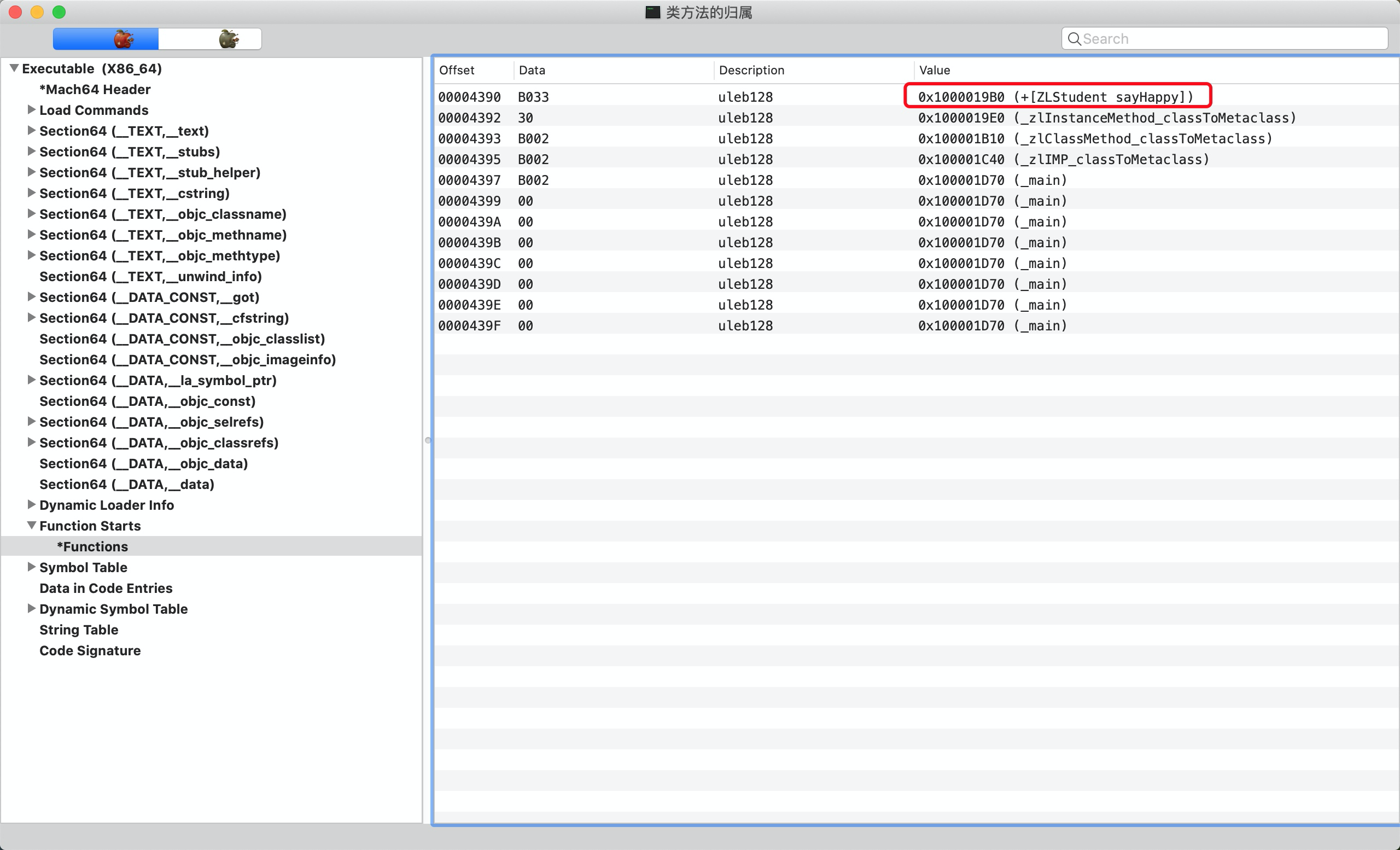Open the Code Signature entry
The width and height of the screenshot is (1400, 850).
(x=90, y=650)
